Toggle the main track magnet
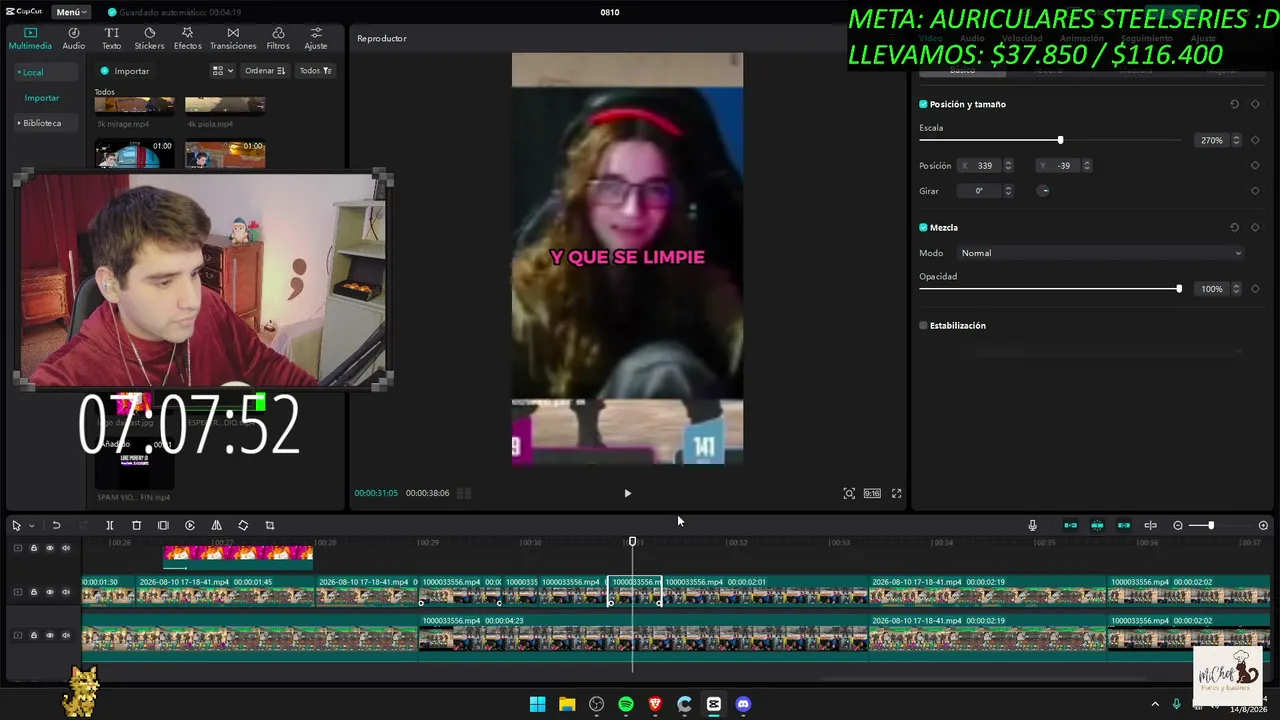Screen dimensions: 1280x720 point(1070,525)
